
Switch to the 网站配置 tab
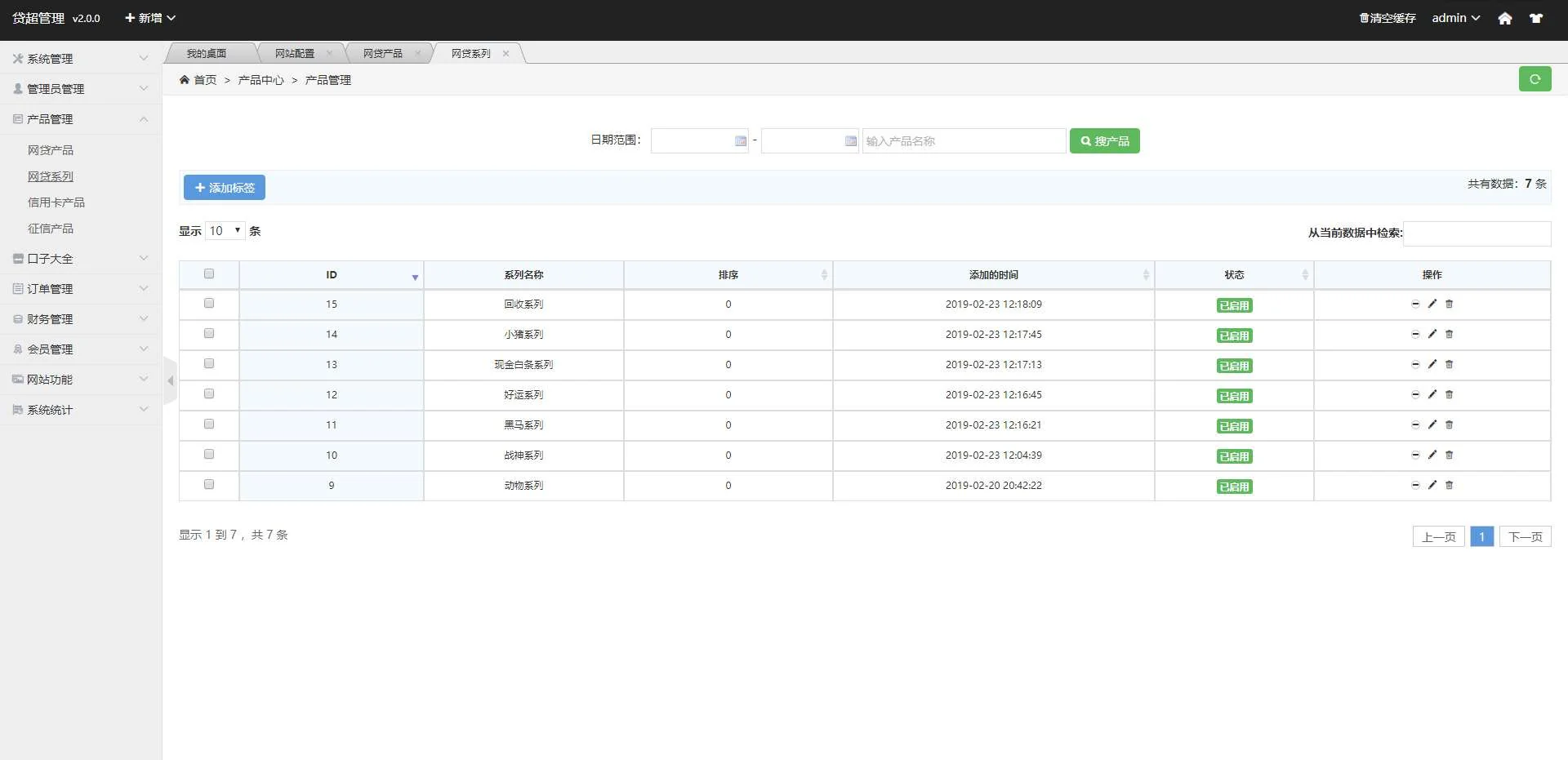[294, 53]
